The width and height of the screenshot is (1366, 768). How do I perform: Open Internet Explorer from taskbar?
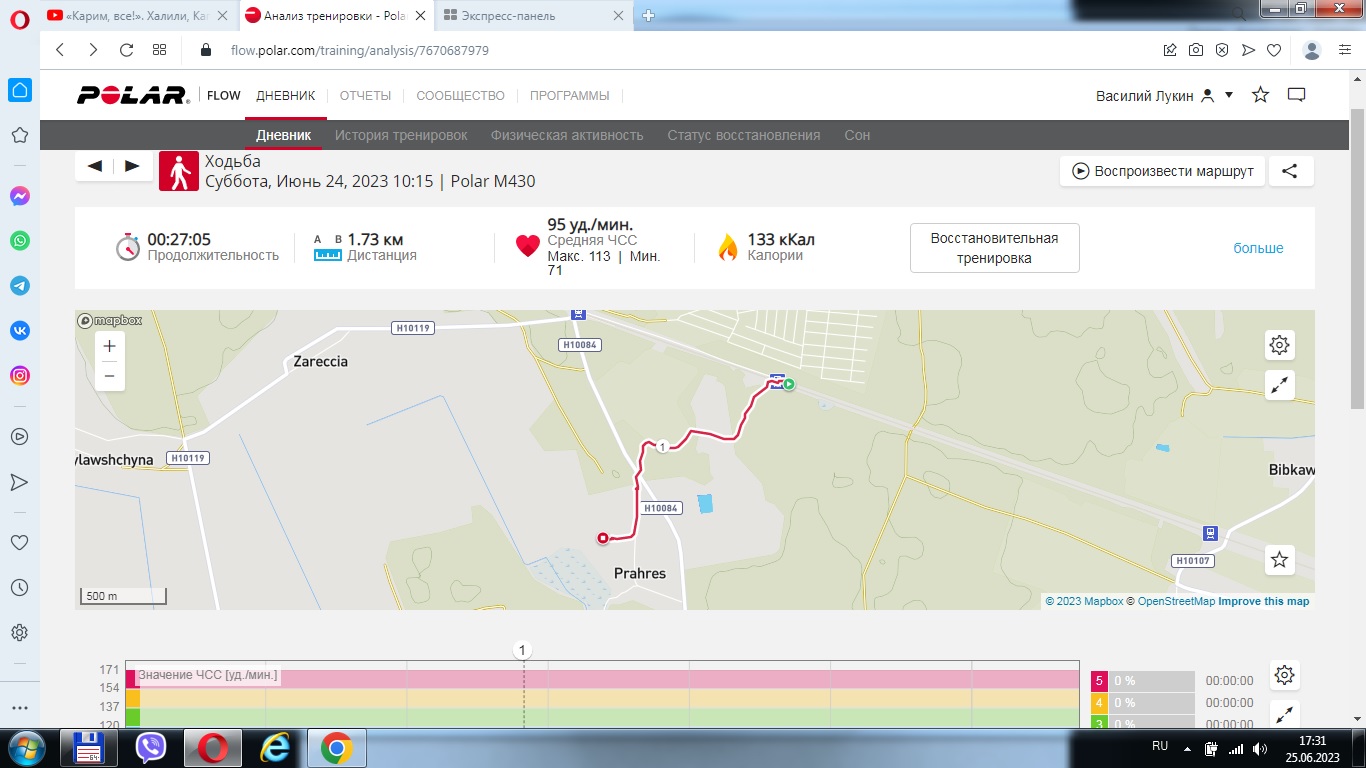(x=274, y=748)
